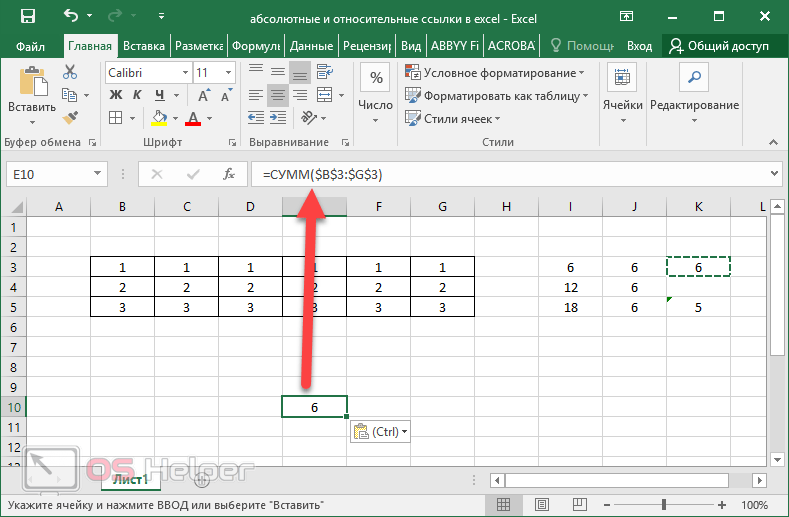Click the Cancel X in formula bar
Screen dimensions: 789x517
(x=157, y=174)
